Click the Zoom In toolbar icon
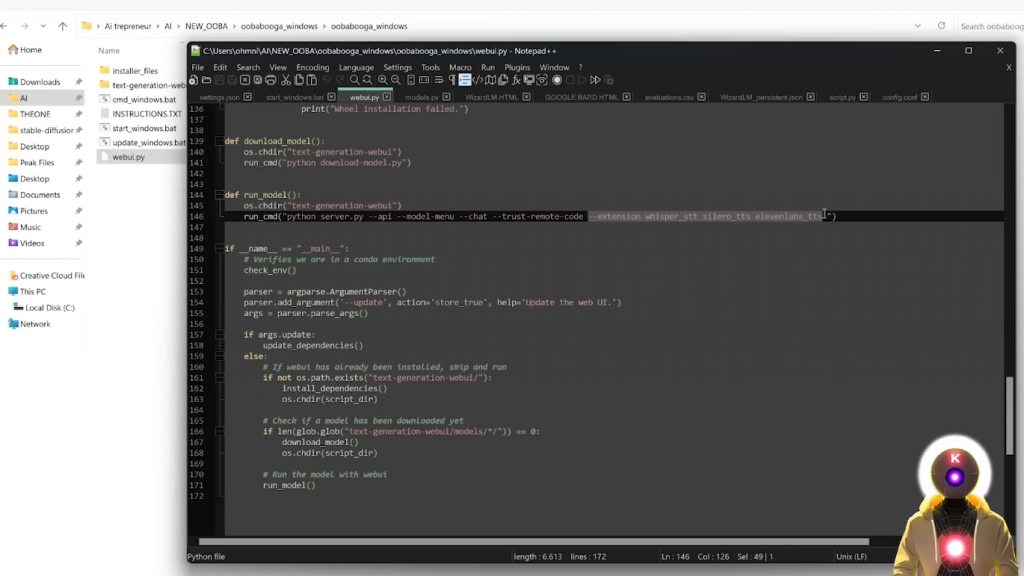The width and height of the screenshot is (1024, 576). point(382,80)
